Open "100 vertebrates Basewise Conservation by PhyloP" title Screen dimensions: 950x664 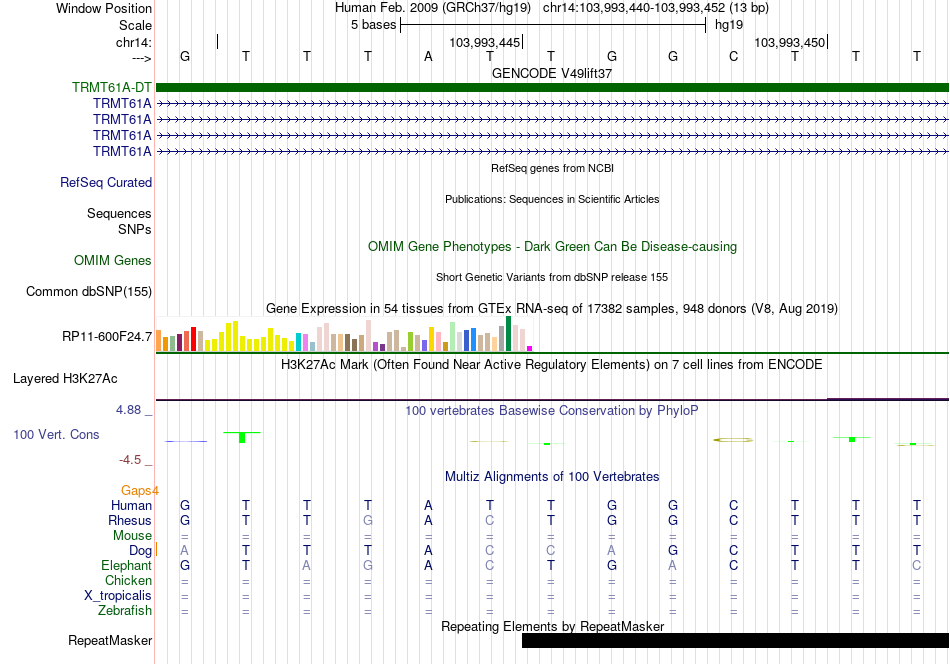tap(552, 411)
